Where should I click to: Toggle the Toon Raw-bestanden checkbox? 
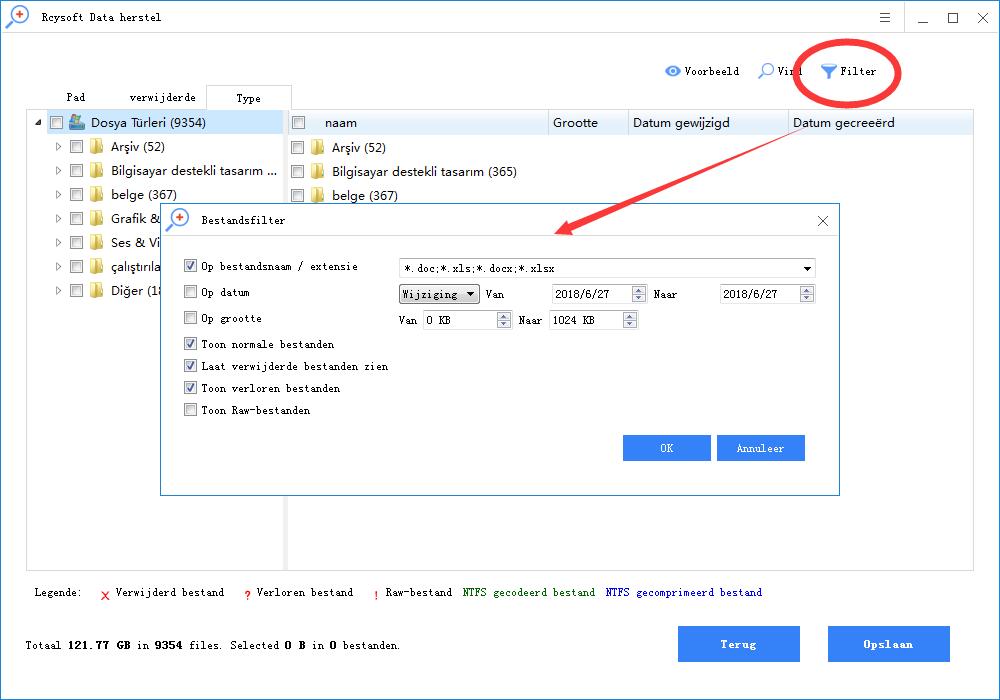[191, 410]
